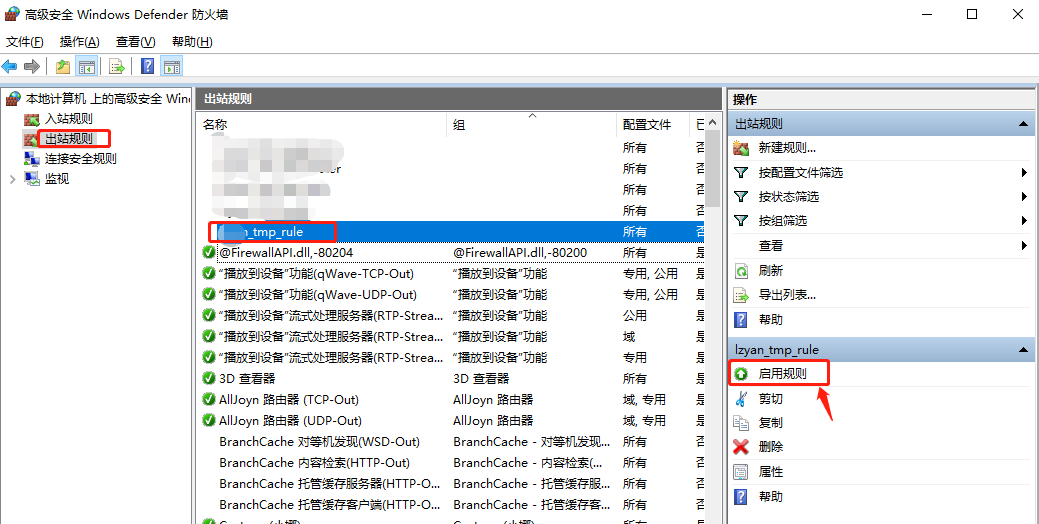Click 删除 with the red X icon
The height and width of the screenshot is (524, 1039).
click(x=771, y=447)
